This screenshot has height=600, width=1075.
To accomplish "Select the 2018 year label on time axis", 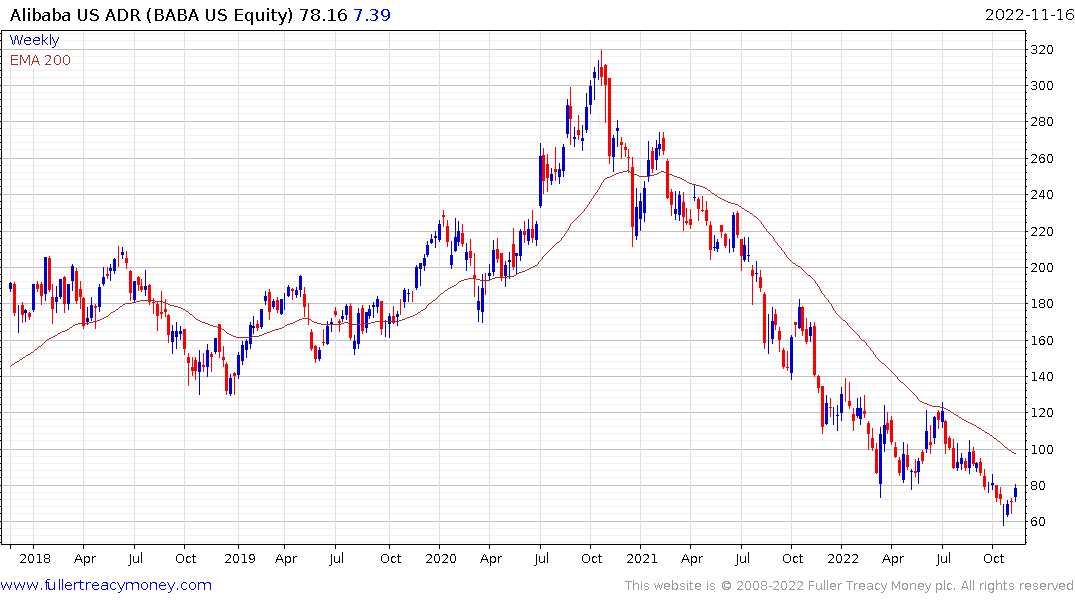I will tap(35, 558).
